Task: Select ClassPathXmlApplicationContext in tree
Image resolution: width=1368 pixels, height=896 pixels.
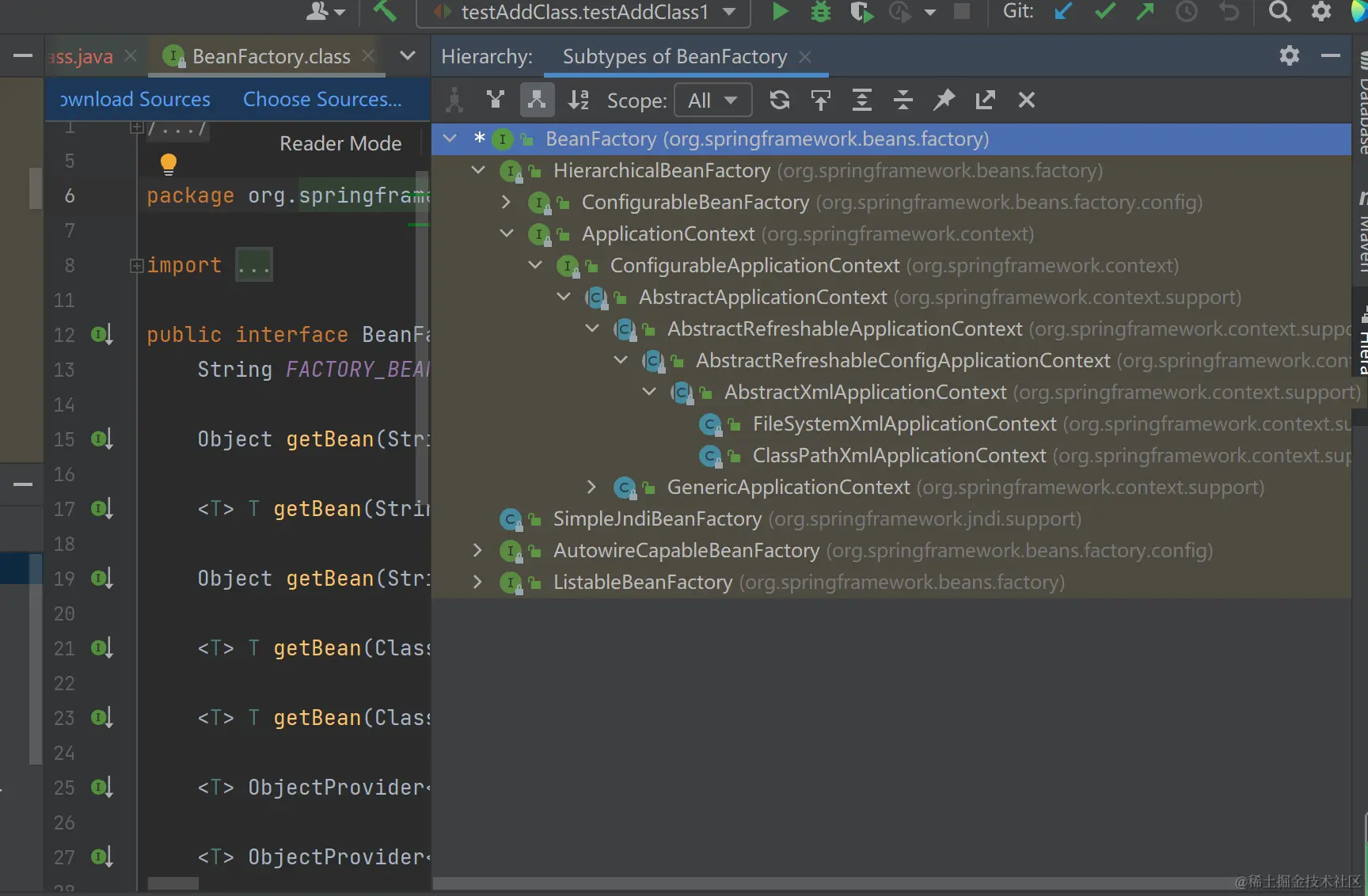Action: click(899, 455)
